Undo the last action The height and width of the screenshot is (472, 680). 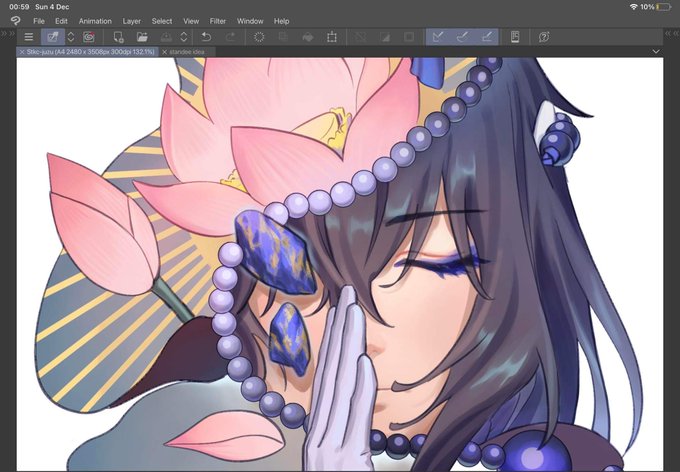pos(206,37)
